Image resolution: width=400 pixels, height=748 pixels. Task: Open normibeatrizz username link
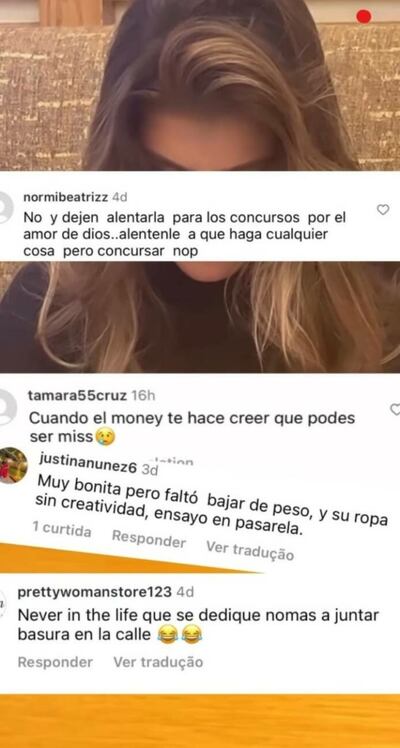click(66, 197)
